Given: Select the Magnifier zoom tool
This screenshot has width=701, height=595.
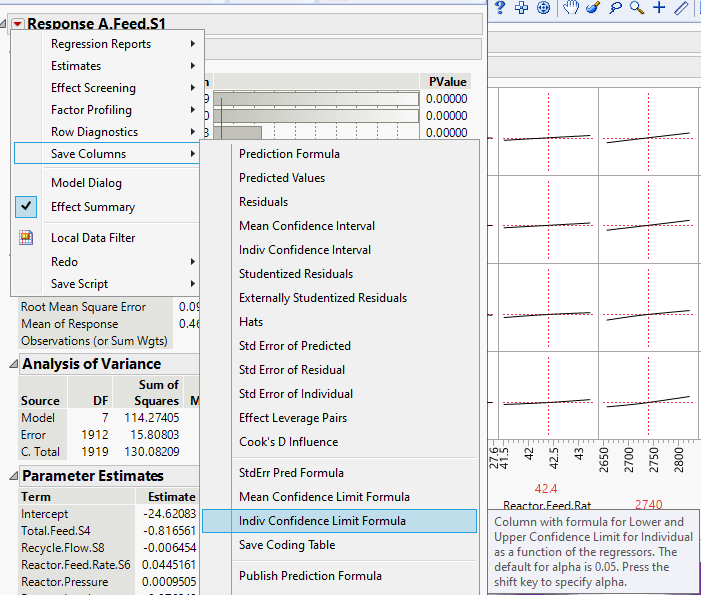Looking at the screenshot, I should tap(636, 8).
